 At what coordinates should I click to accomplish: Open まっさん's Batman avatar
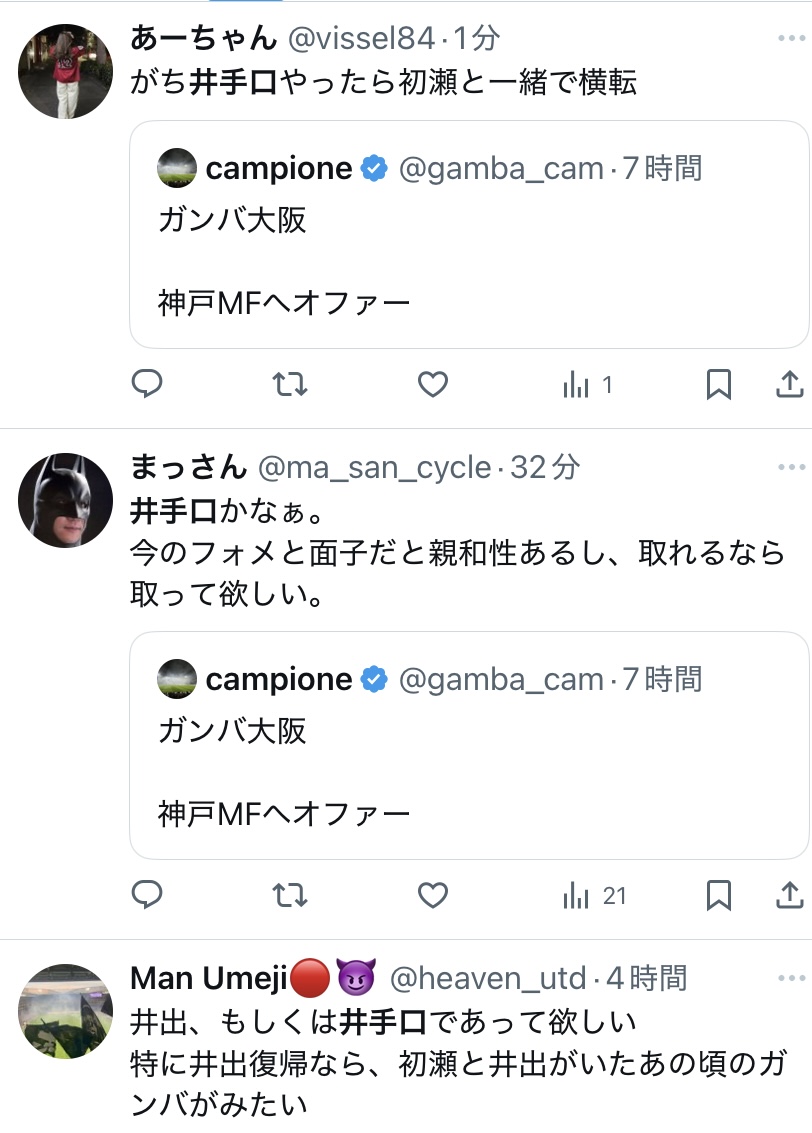(65, 500)
